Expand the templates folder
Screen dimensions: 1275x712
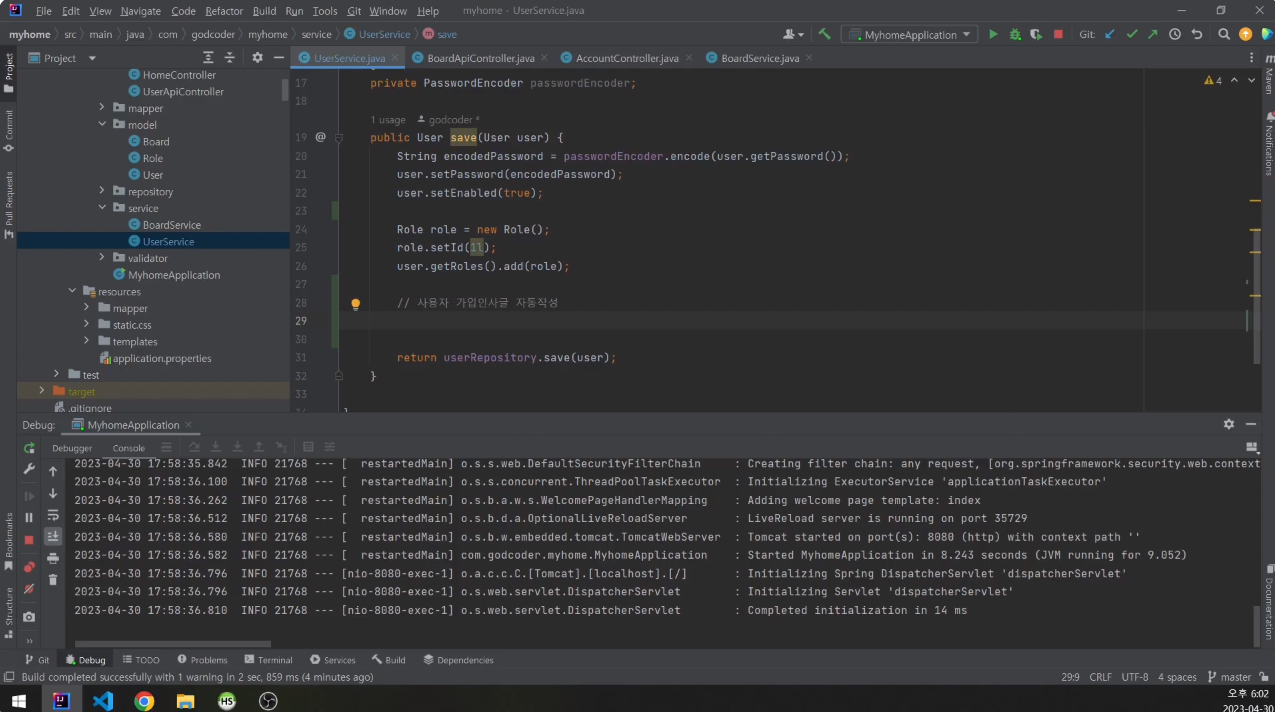[x=87, y=341]
